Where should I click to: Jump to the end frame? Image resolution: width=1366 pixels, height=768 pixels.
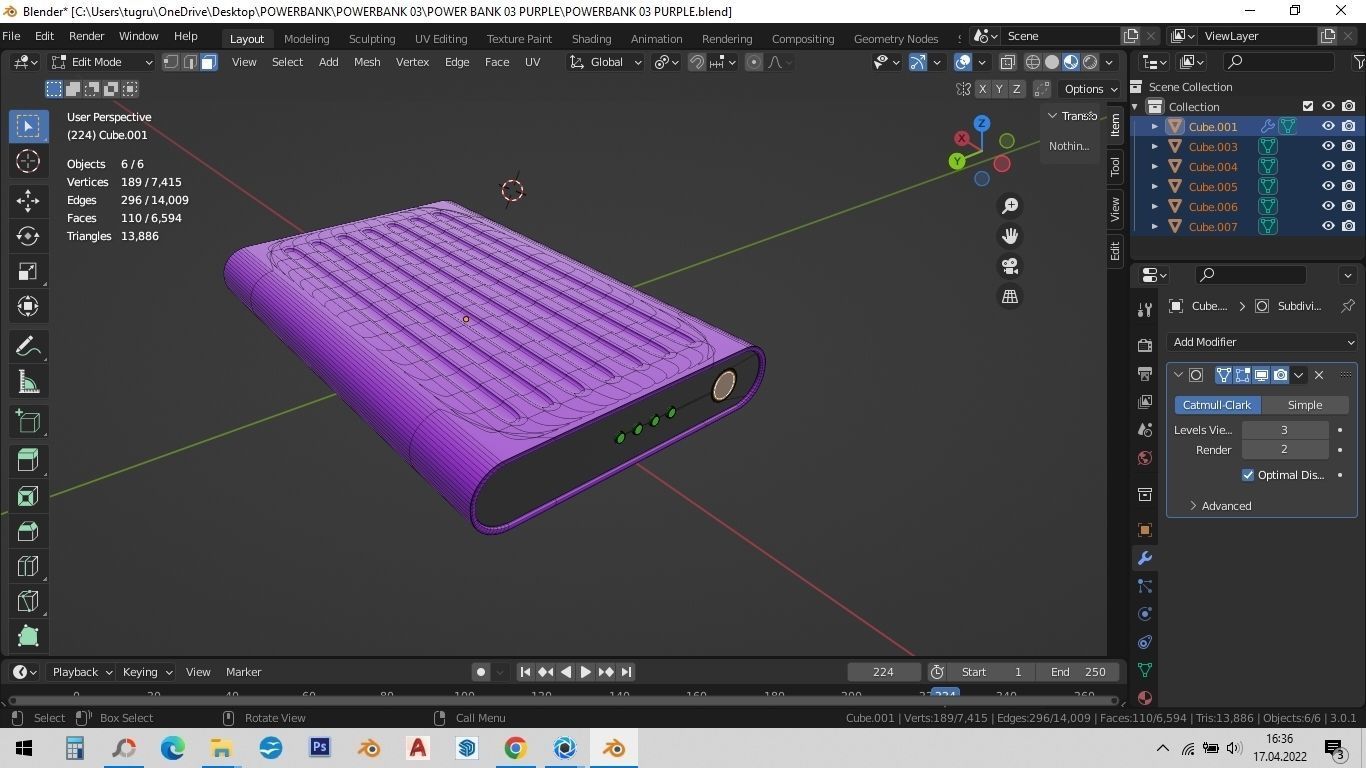[x=626, y=672]
